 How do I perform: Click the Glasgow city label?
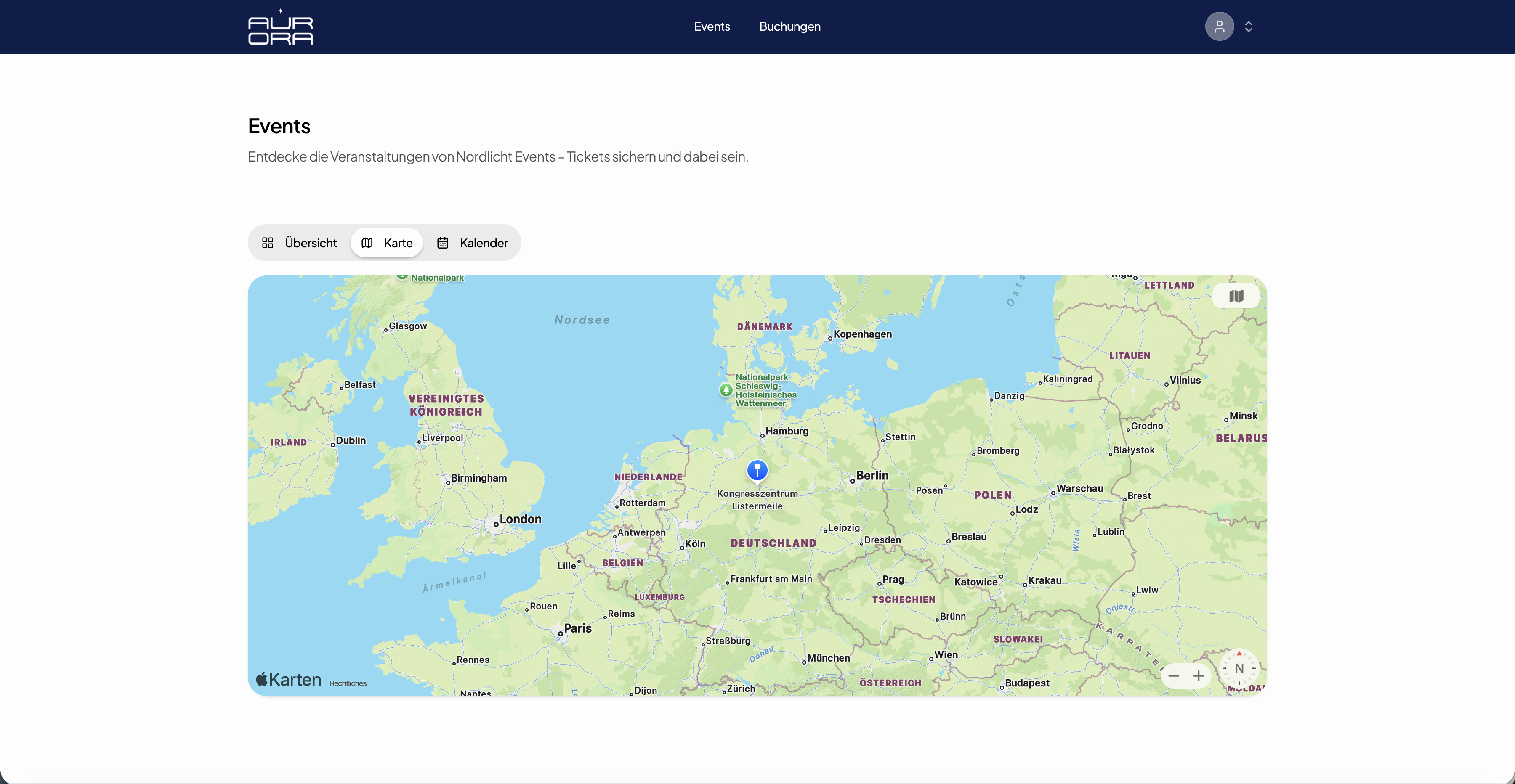[x=407, y=326]
